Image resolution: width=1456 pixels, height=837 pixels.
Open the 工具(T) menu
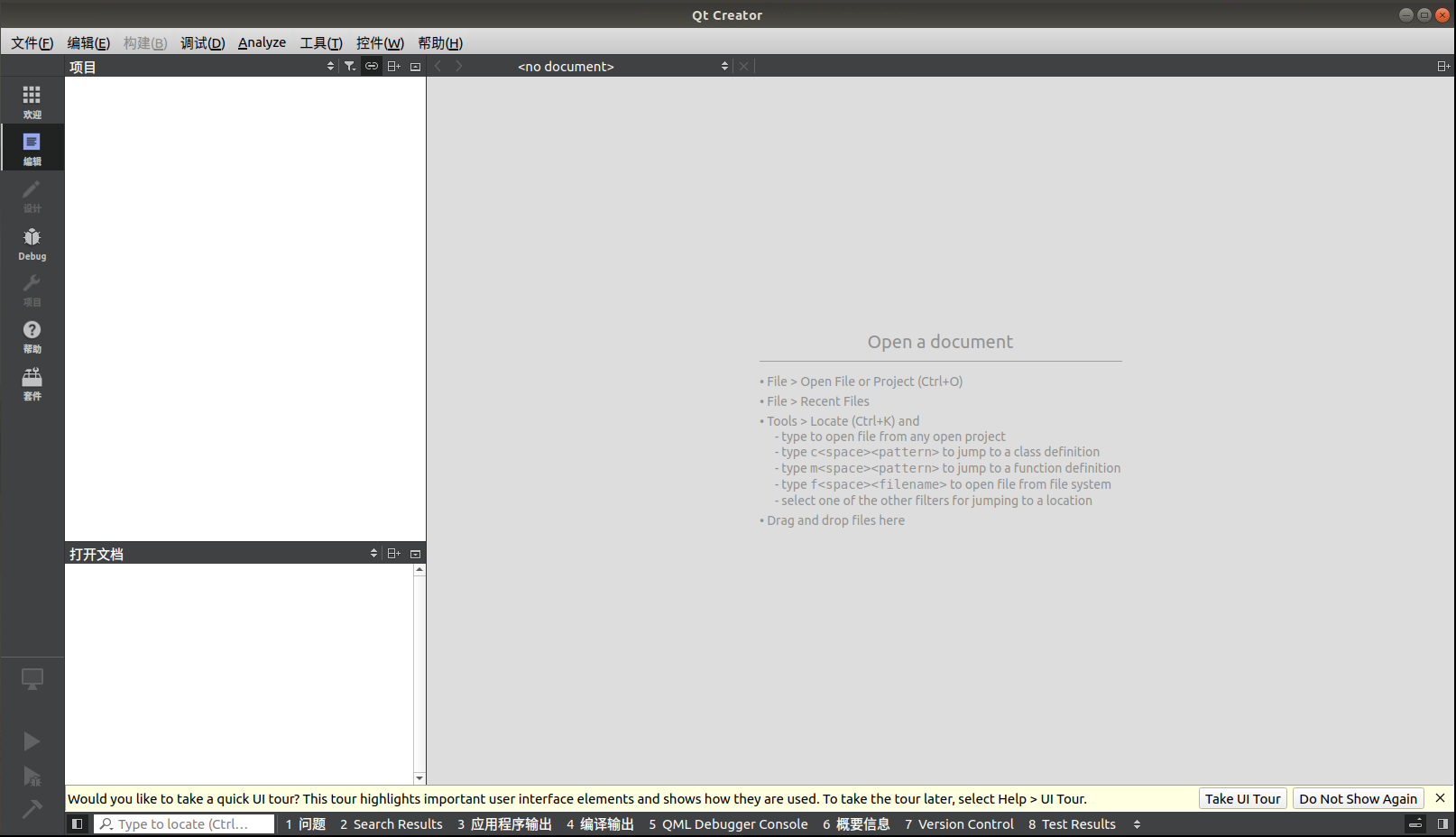click(x=320, y=42)
